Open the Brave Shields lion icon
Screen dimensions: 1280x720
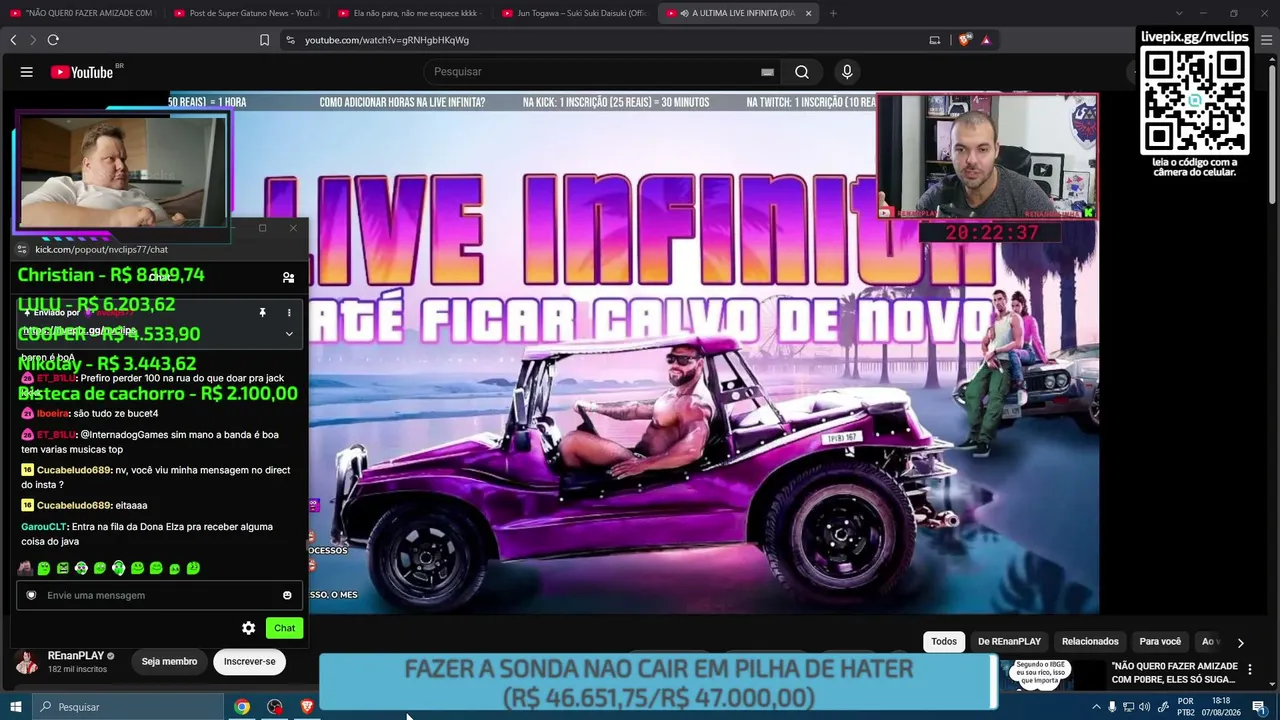tap(964, 40)
